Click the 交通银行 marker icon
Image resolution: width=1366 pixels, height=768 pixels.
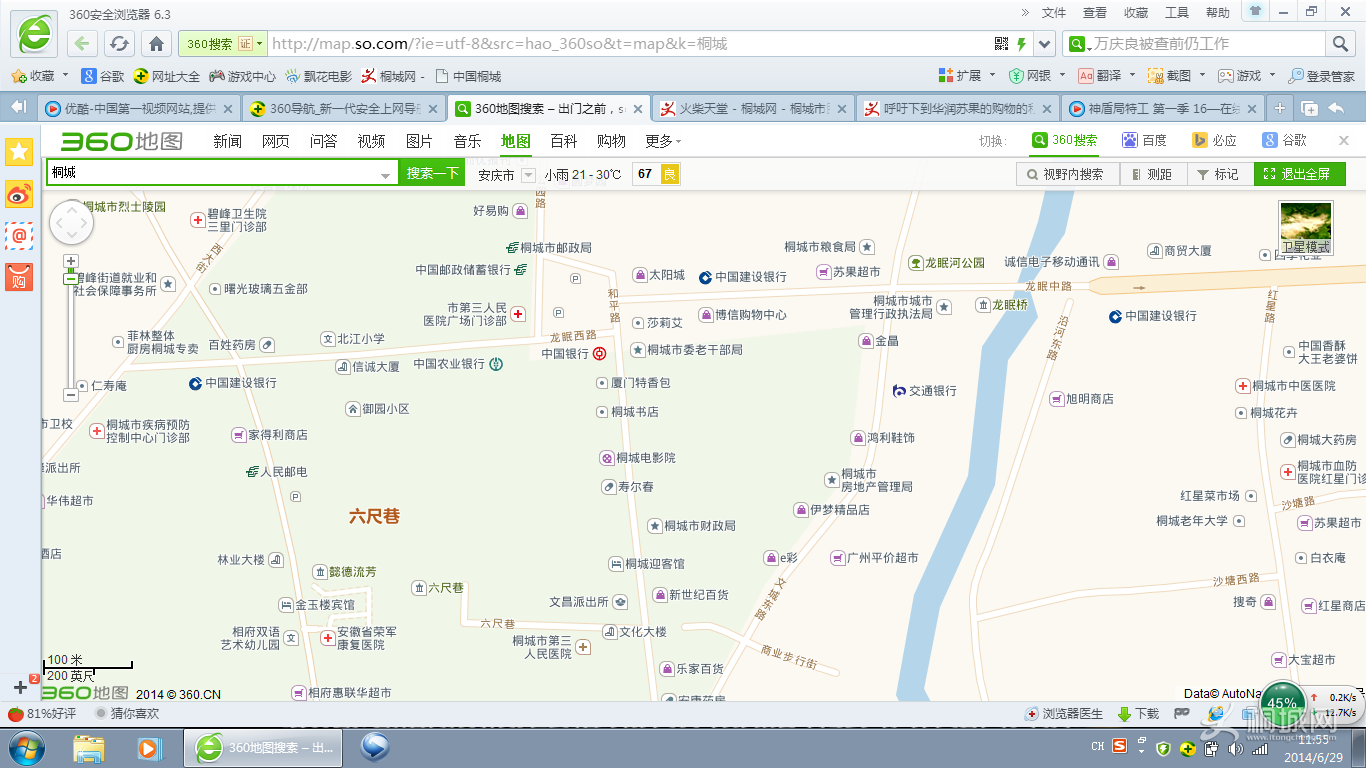pos(899,391)
